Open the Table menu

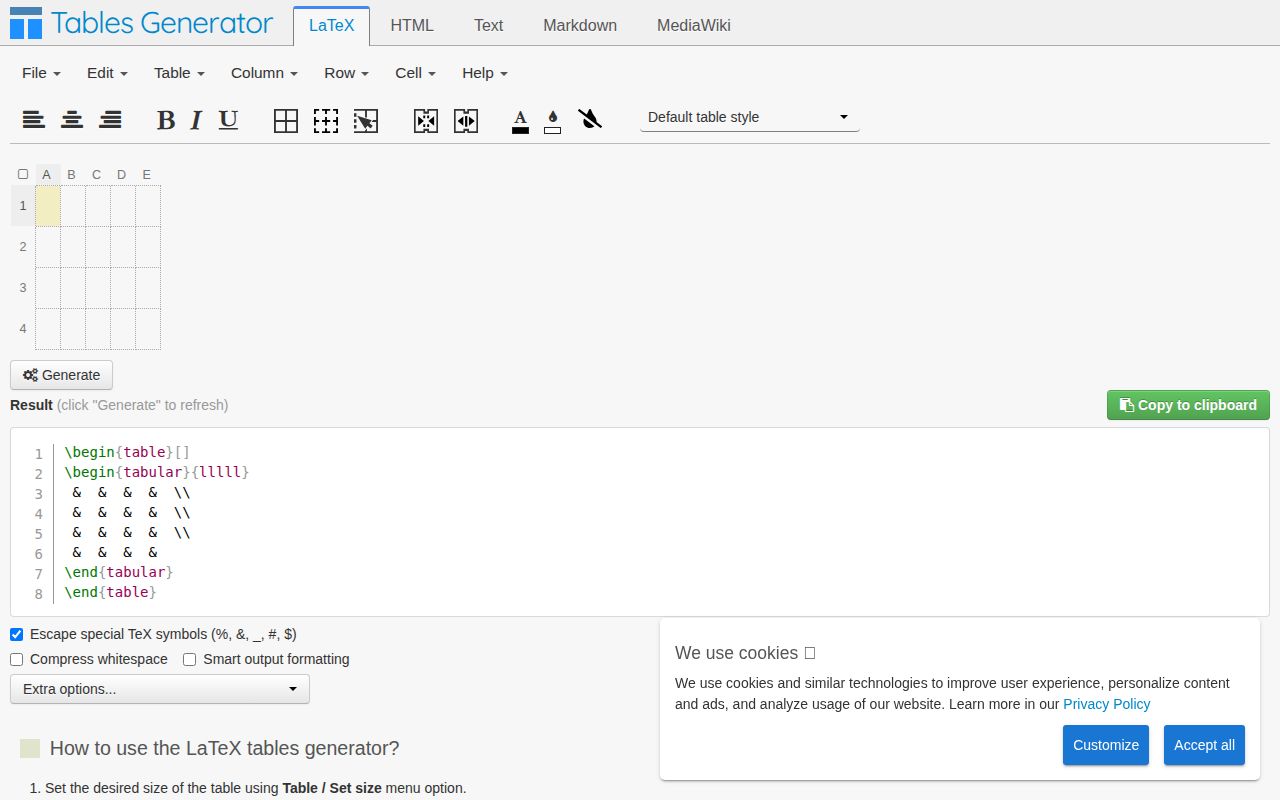(x=177, y=73)
